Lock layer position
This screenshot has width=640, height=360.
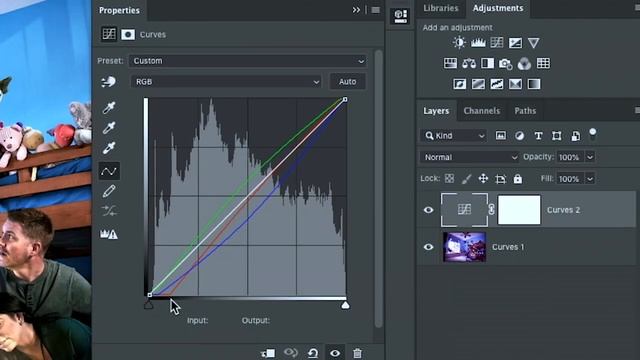click(483, 178)
